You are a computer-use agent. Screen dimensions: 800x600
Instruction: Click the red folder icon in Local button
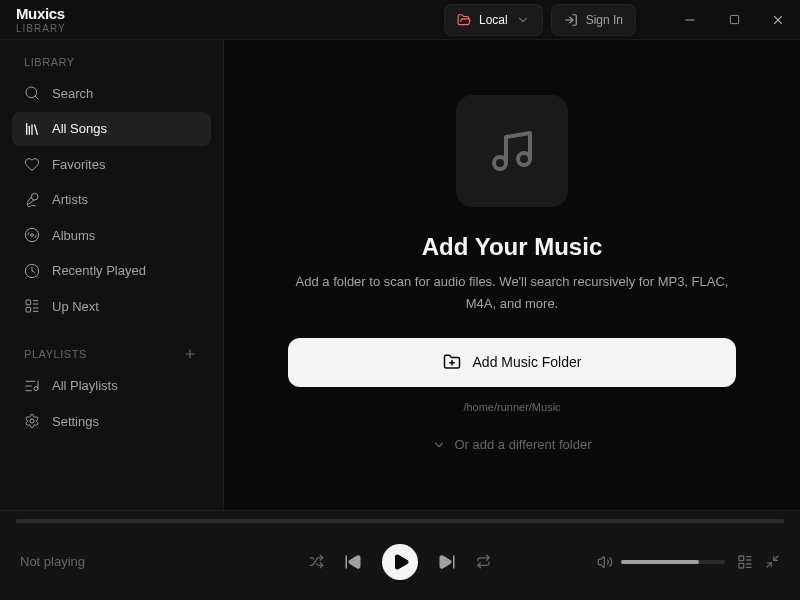[x=464, y=20]
